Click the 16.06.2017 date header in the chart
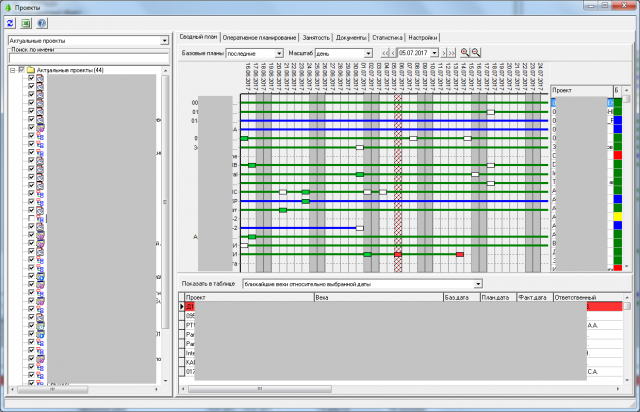 tap(248, 77)
